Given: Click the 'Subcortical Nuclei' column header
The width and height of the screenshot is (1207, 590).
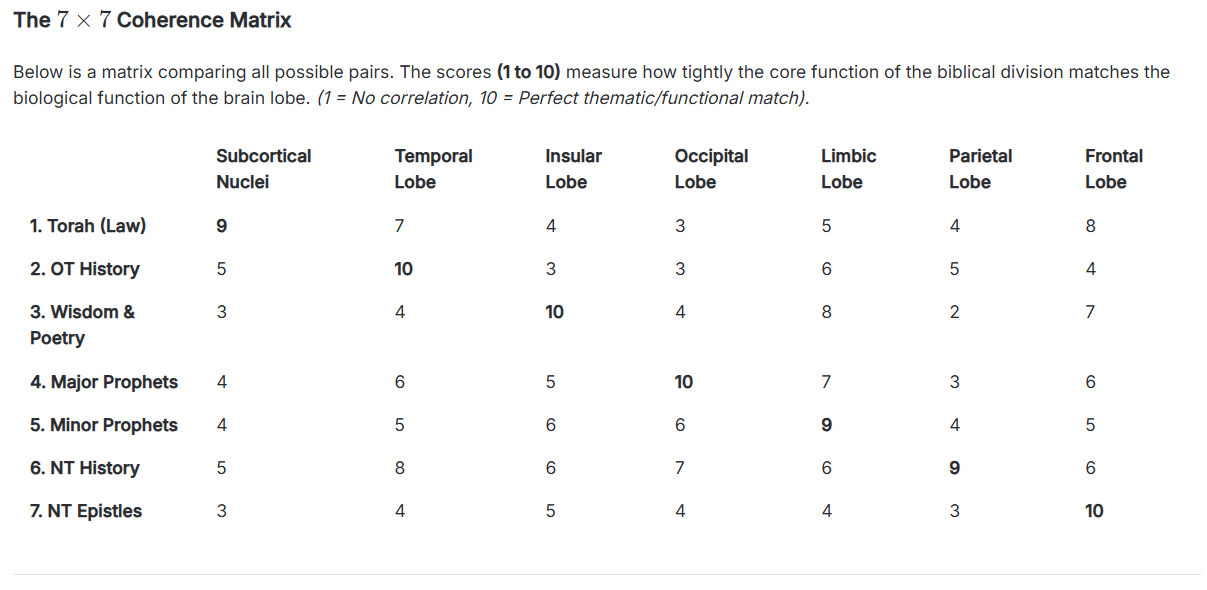Looking at the screenshot, I should click(x=263, y=169).
